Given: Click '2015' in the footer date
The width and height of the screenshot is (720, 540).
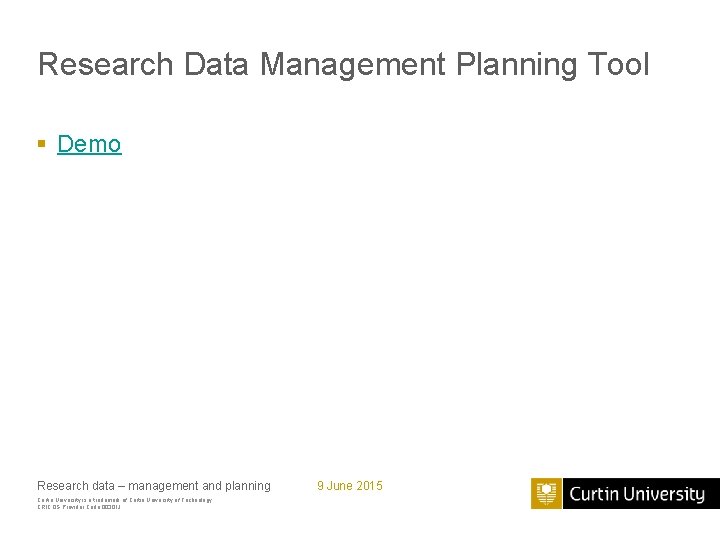Looking at the screenshot, I should [x=369, y=486].
